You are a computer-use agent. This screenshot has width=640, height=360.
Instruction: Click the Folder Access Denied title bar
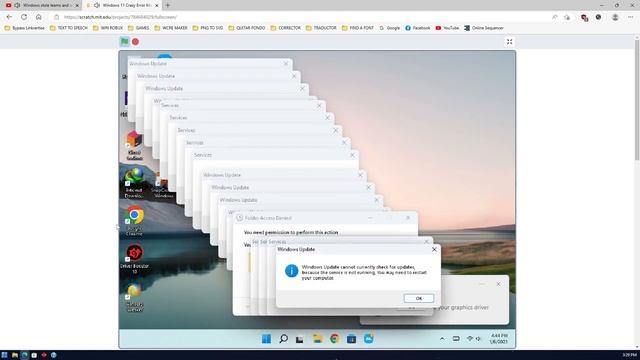(326, 218)
